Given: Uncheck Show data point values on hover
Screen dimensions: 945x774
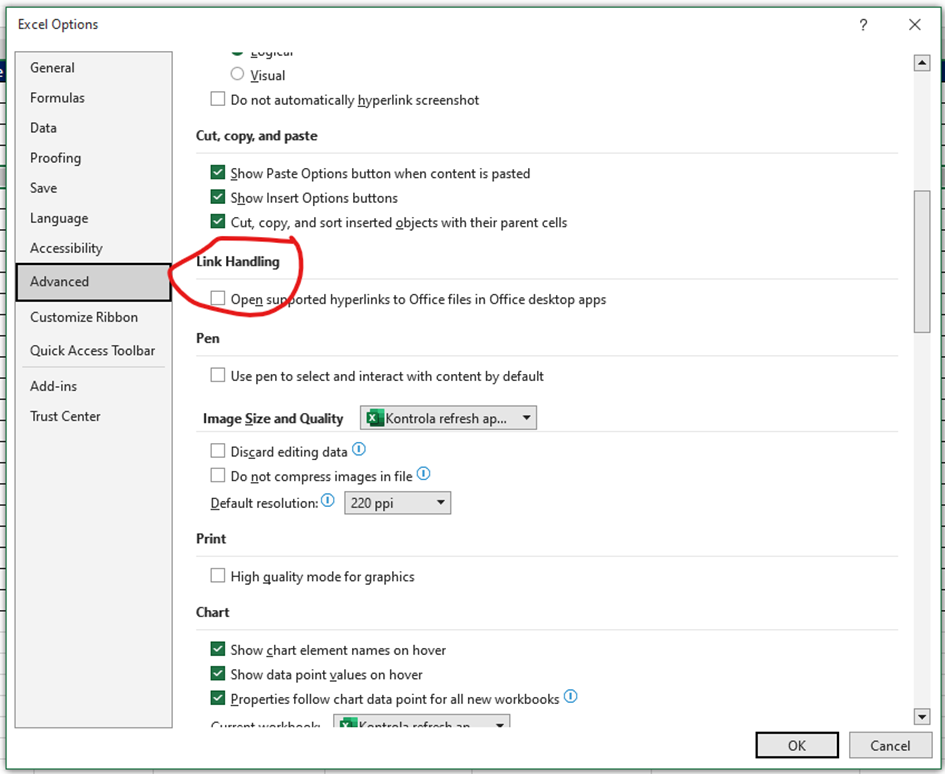Looking at the screenshot, I should click(218, 673).
